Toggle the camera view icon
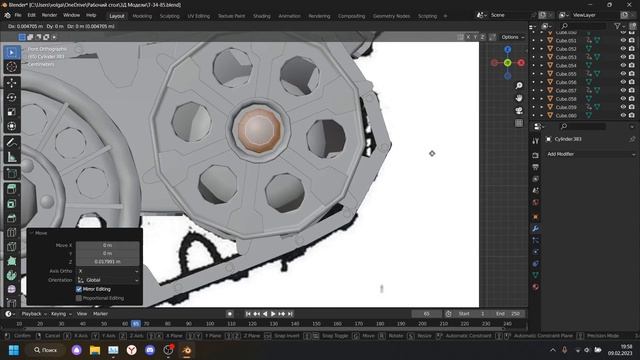The image size is (640, 360). [519, 111]
